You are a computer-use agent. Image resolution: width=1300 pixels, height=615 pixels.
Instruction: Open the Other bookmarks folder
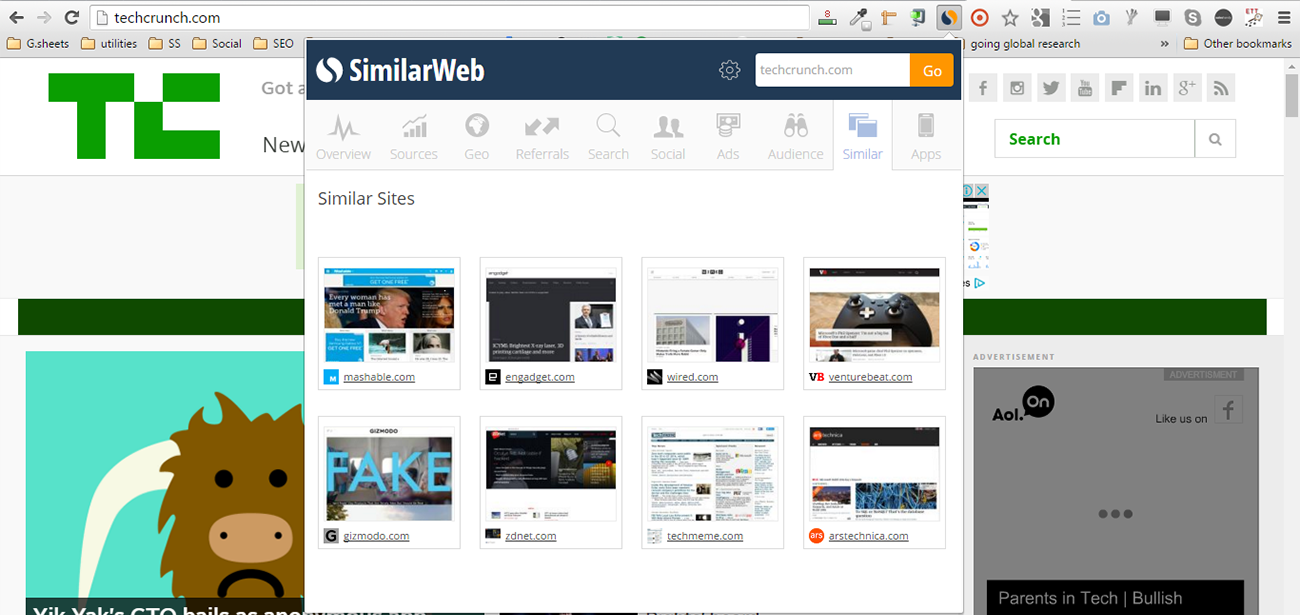pyautogui.click(x=1238, y=43)
